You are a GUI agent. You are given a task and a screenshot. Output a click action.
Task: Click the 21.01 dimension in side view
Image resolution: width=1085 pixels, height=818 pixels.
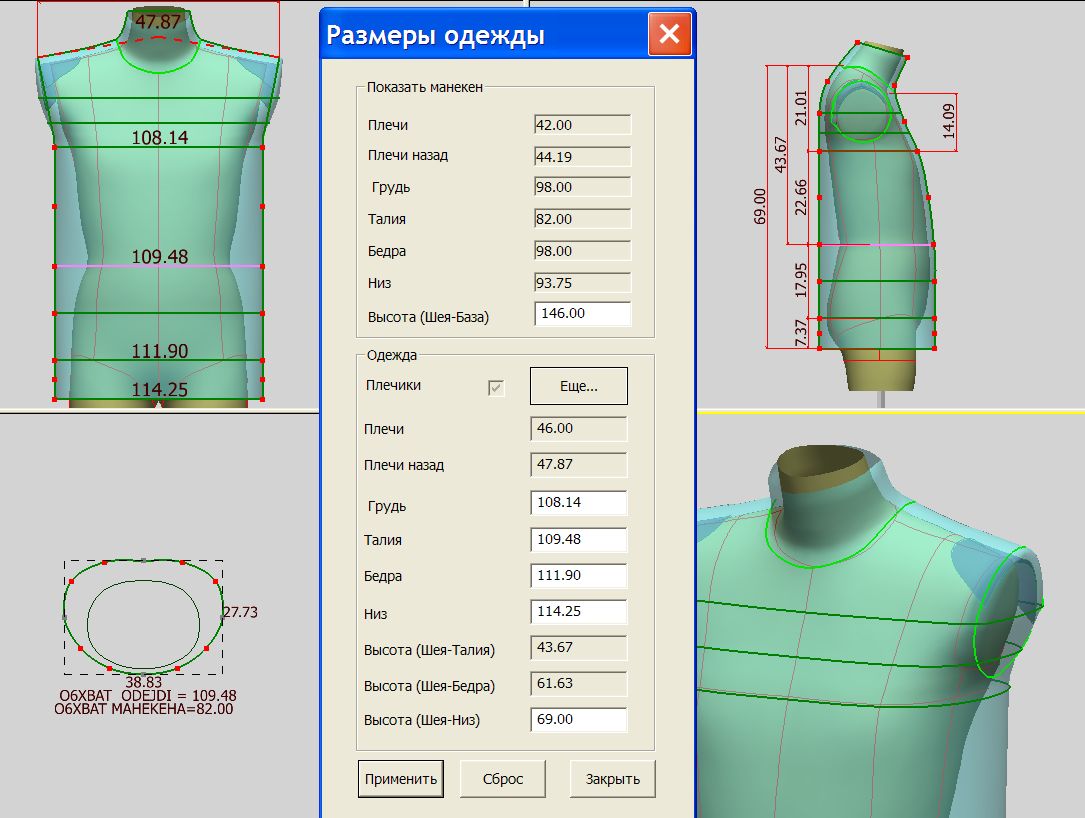tap(801, 108)
